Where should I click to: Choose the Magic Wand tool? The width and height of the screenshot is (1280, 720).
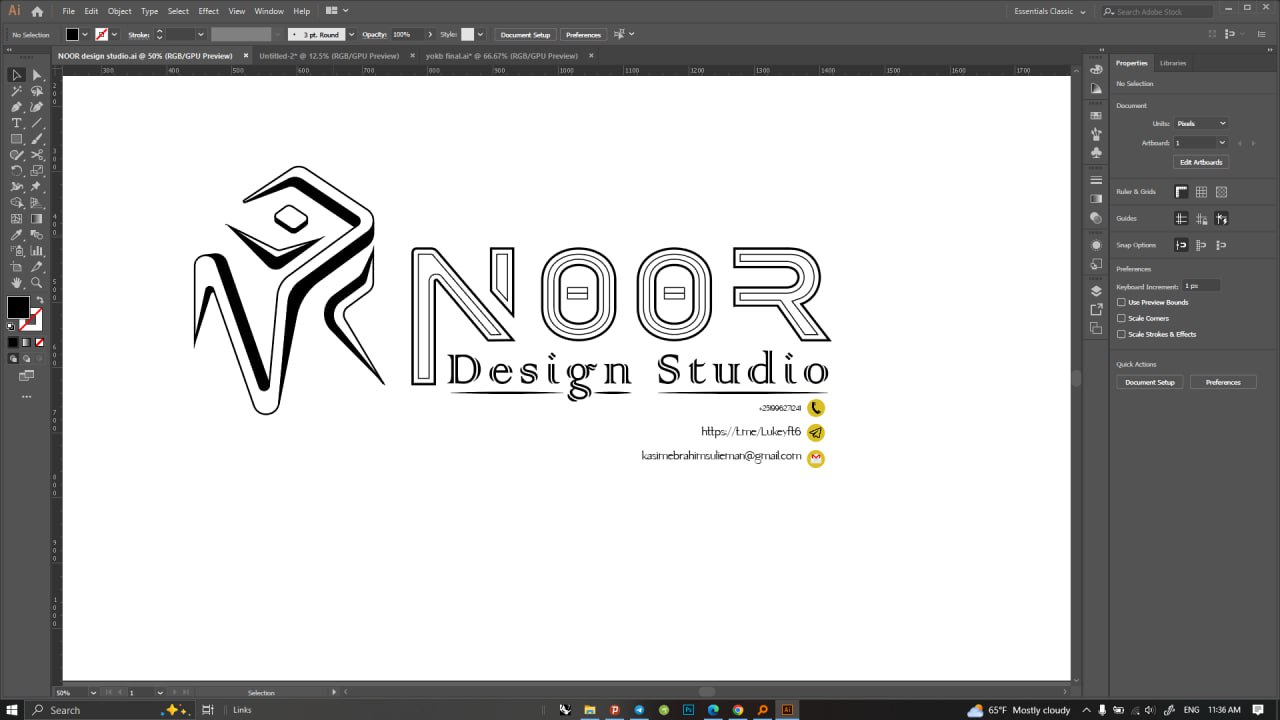click(16, 91)
